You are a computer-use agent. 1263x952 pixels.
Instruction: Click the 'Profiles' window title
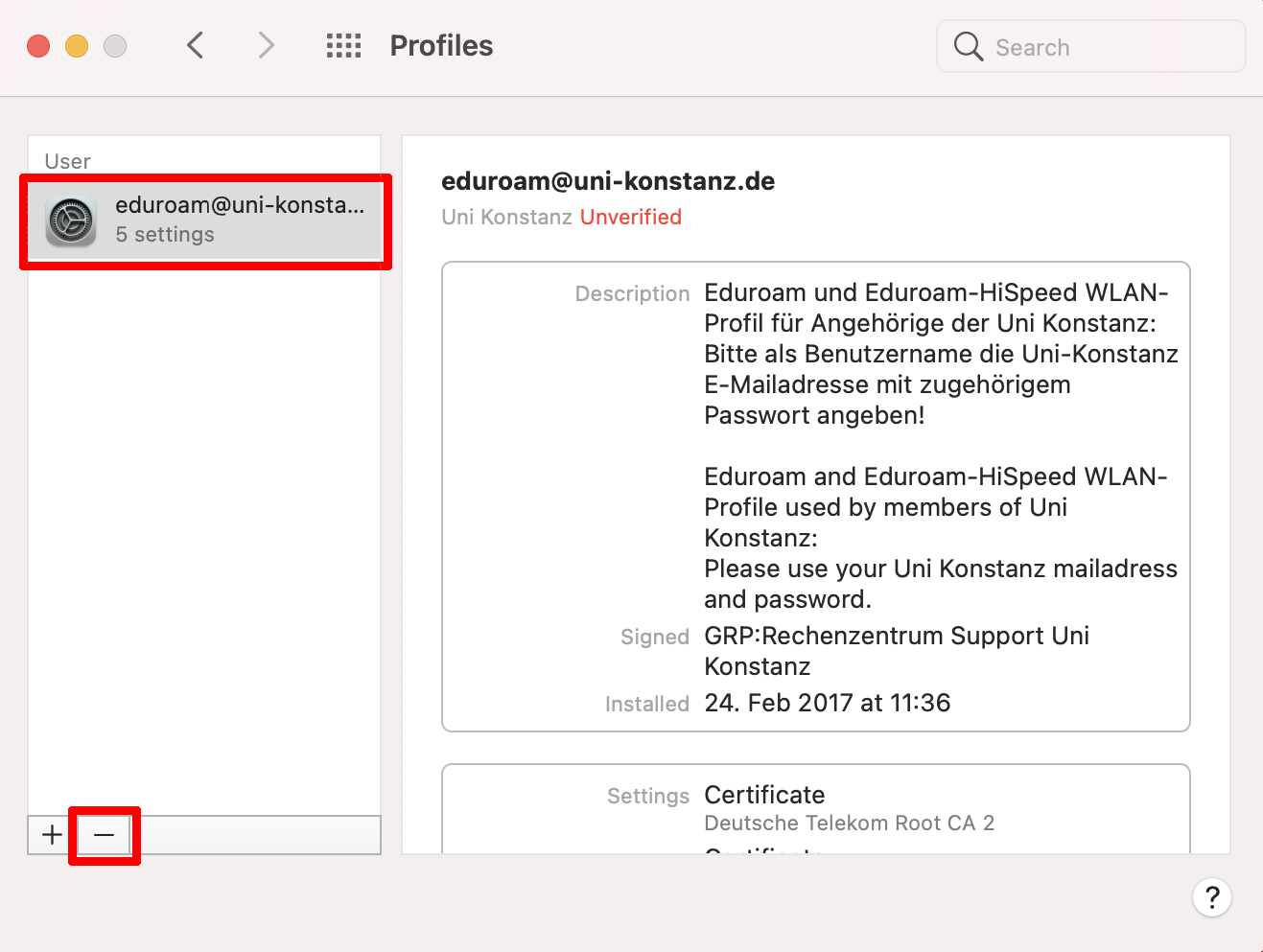pos(441,46)
